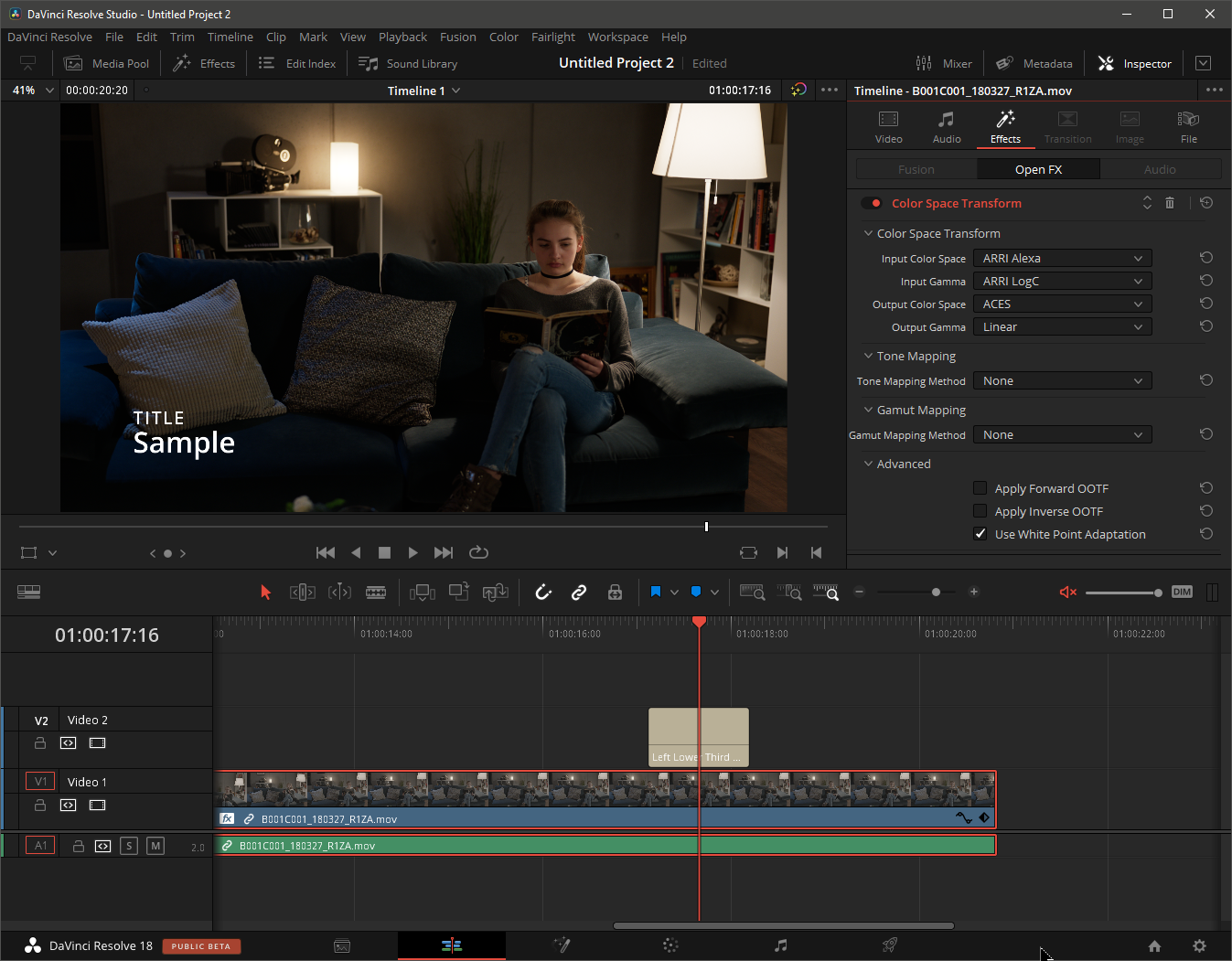Click Overwrite Clip toolbar icon
Screen dimensions: 1232x961
[x=459, y=593]
